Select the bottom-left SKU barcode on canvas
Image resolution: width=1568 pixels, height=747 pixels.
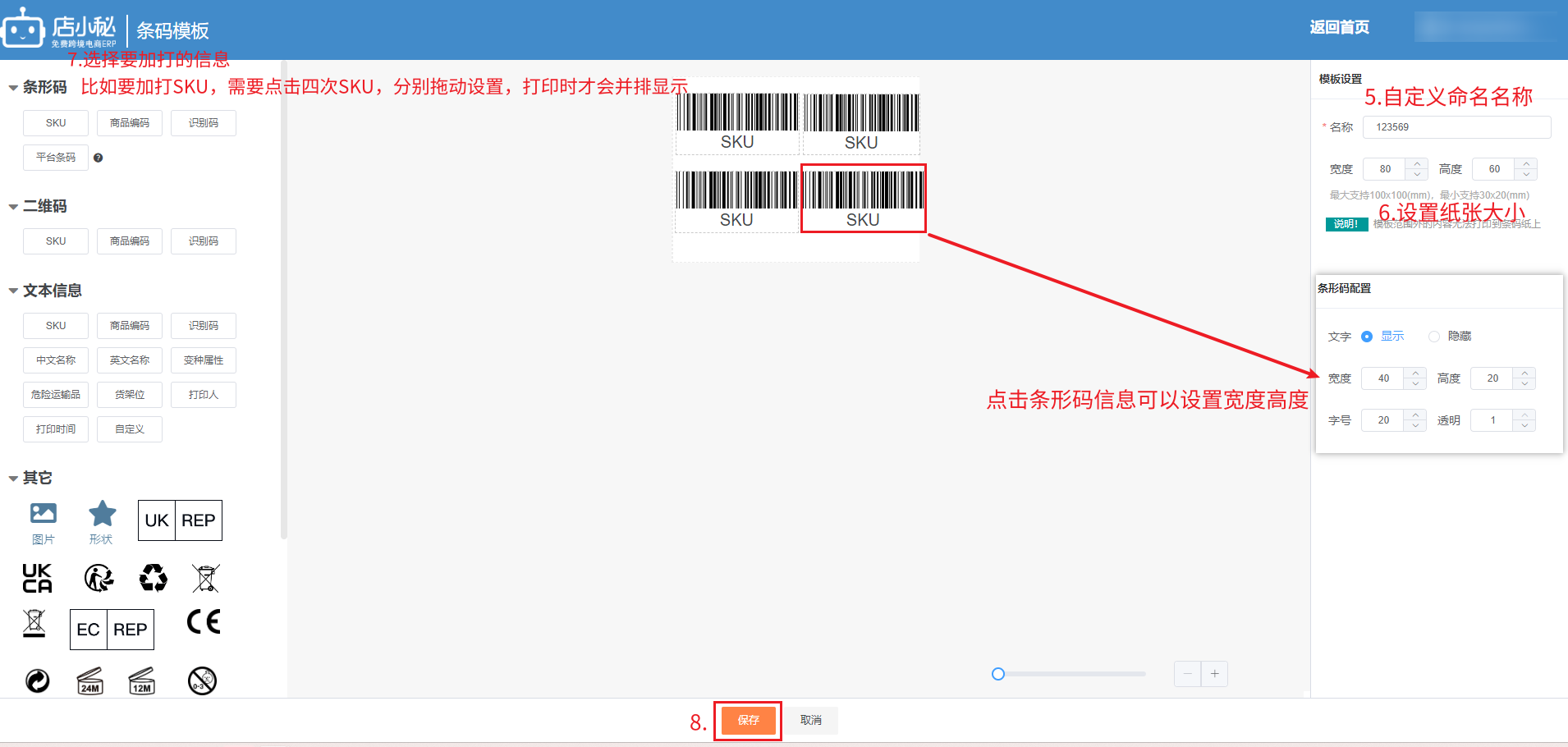pos(736,200)
